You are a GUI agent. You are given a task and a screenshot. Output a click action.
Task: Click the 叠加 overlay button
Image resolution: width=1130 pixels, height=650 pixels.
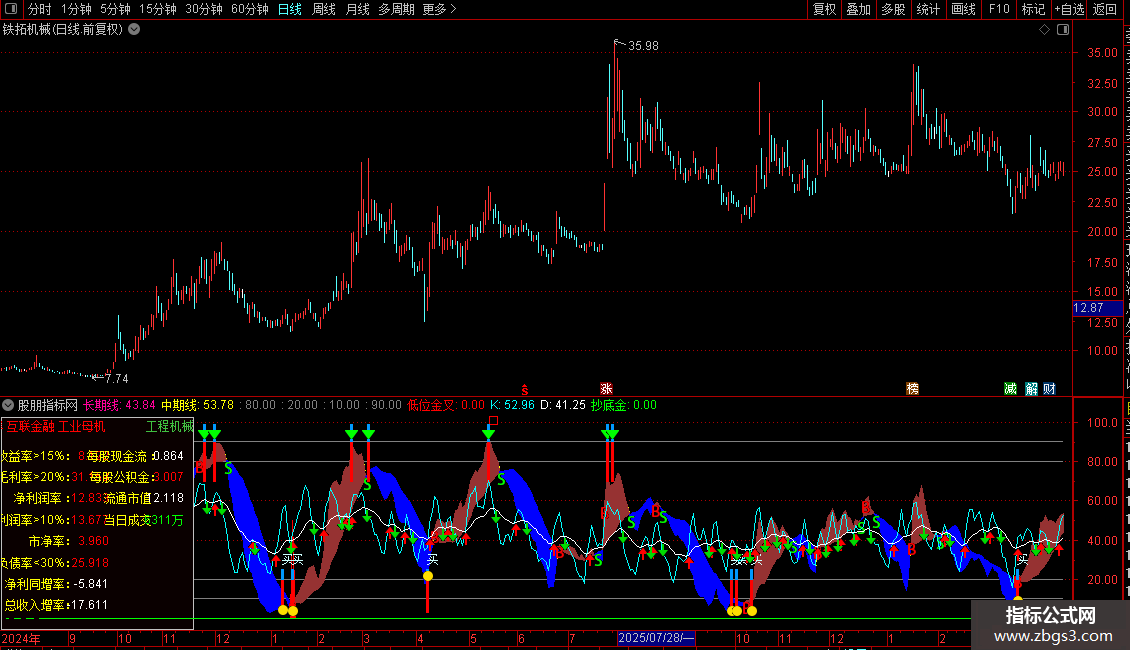(x=859, y=9)
